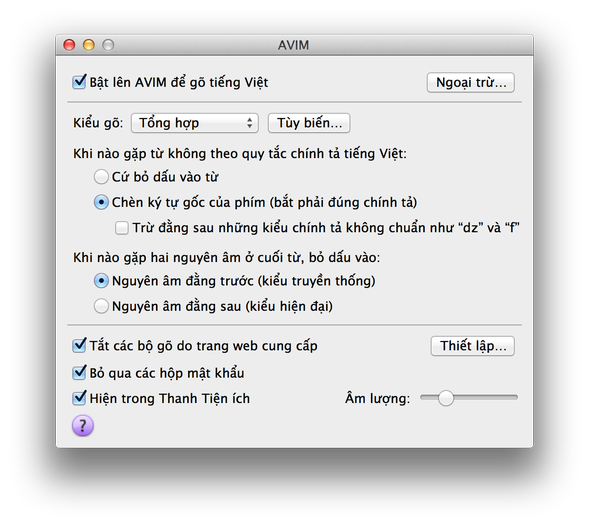Choose "Nguyên âm đằng trước" traditional style
The image size is (589, 525).
[101, 281]
